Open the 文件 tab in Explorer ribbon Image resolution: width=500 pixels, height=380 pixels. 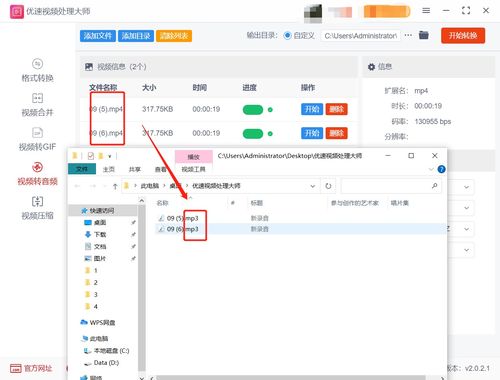pyautogui.click(x=82, y=169)
